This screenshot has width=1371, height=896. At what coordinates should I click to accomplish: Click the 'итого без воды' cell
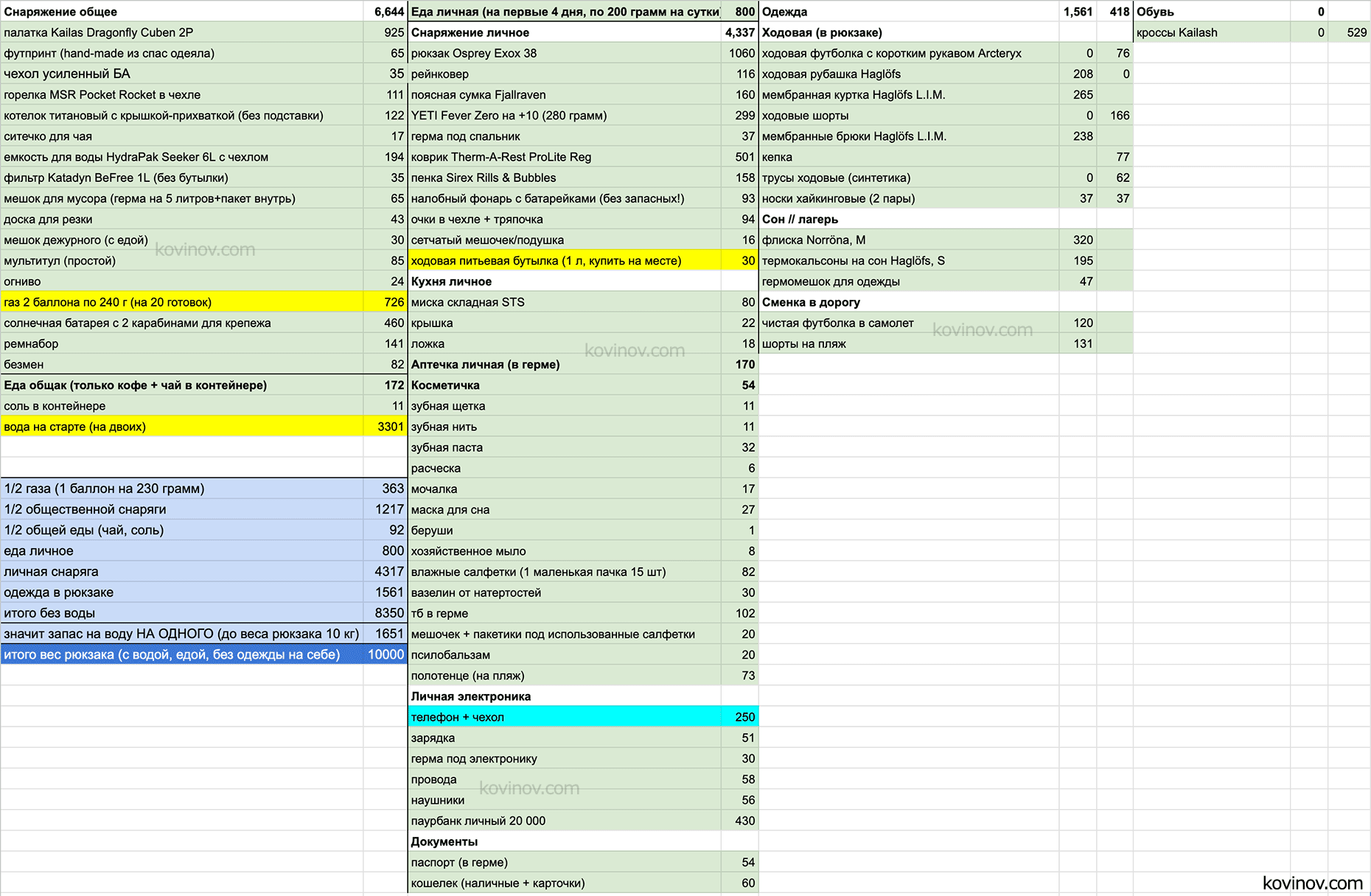[x=182, y=613]
